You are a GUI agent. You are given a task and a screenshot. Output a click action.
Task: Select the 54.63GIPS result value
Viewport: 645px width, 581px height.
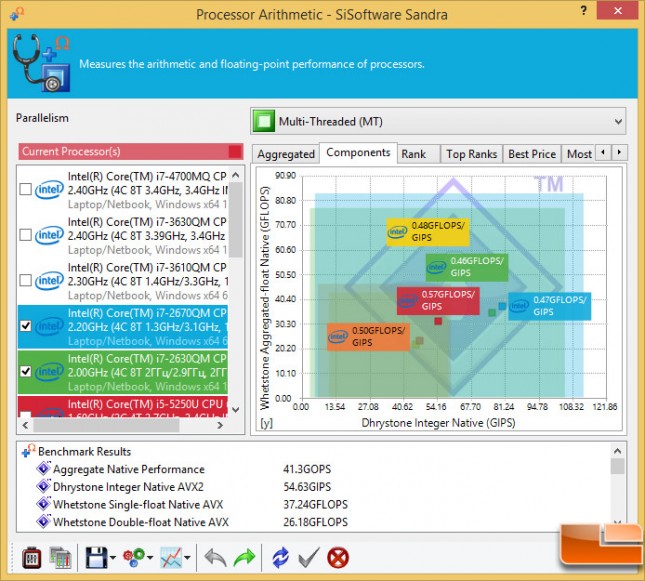tap(307, 487)
